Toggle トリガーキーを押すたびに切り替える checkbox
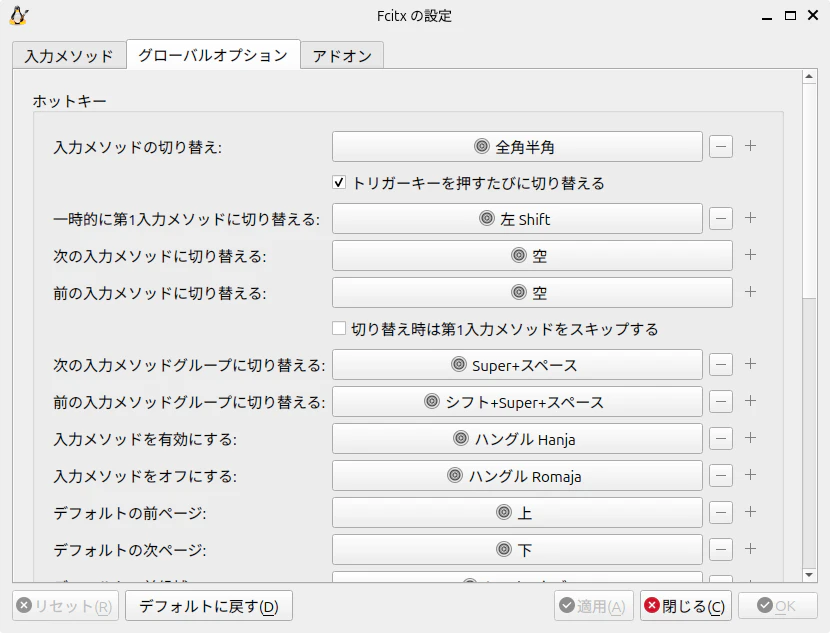Image resolution: width=830 pixels, height=633 pixels. 339,183
